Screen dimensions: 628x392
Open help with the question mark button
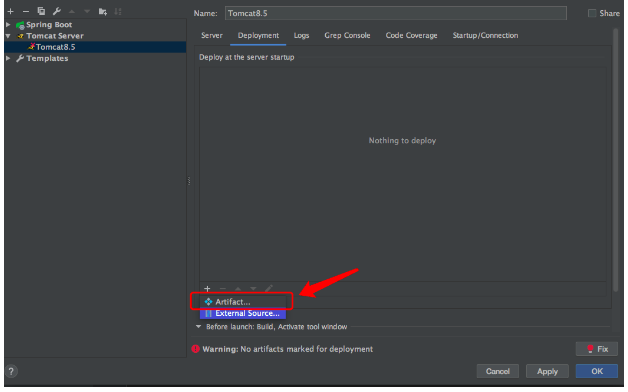click(11, 371)
